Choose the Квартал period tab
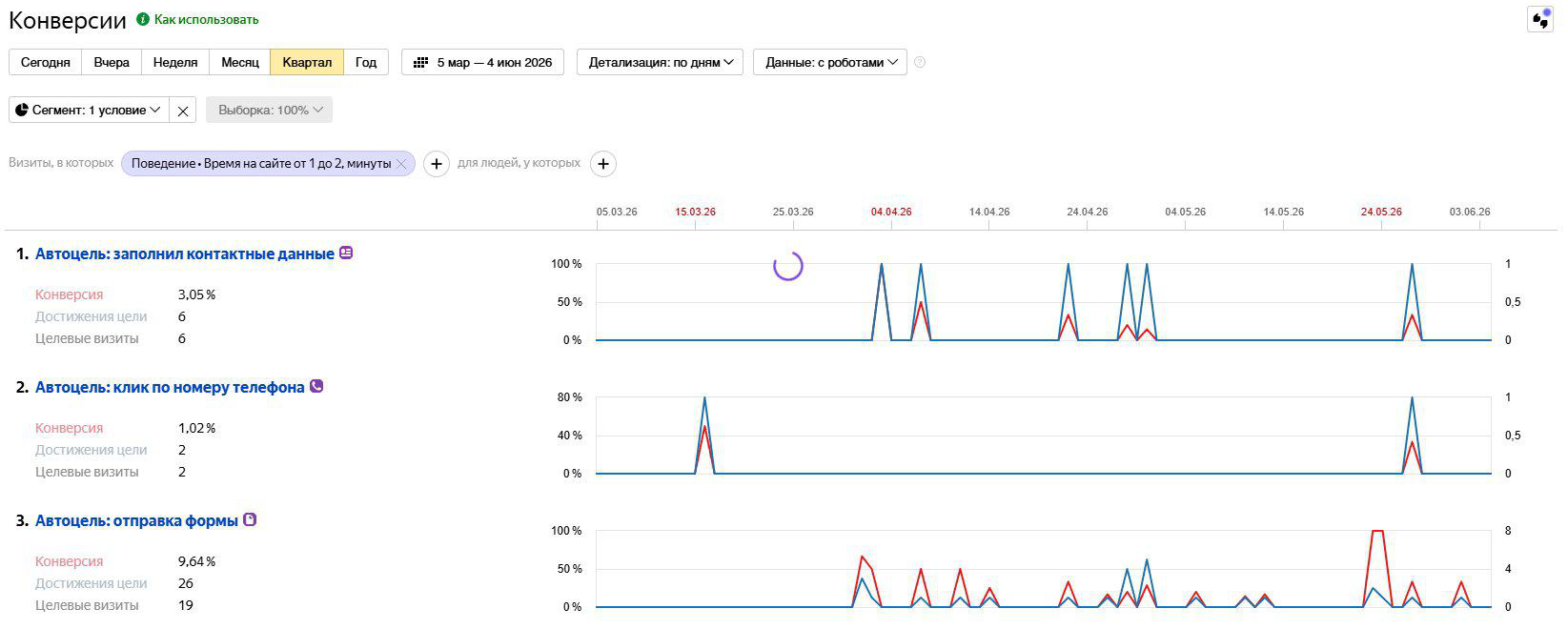 coord(307,62)
